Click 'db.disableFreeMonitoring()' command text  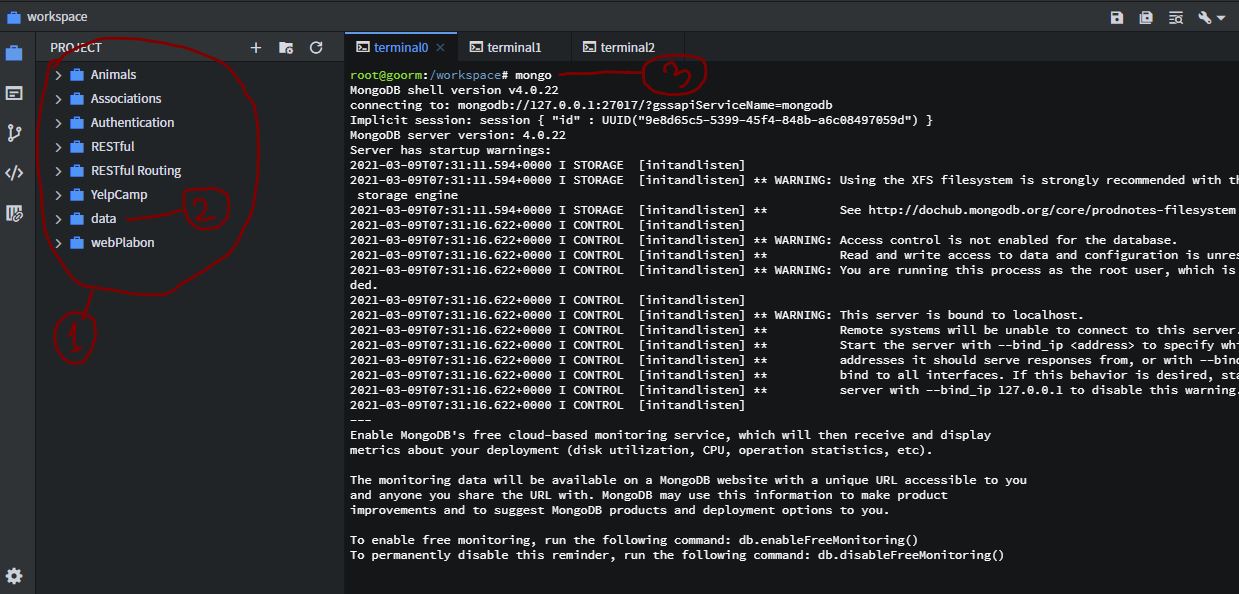tap(911, 556)
